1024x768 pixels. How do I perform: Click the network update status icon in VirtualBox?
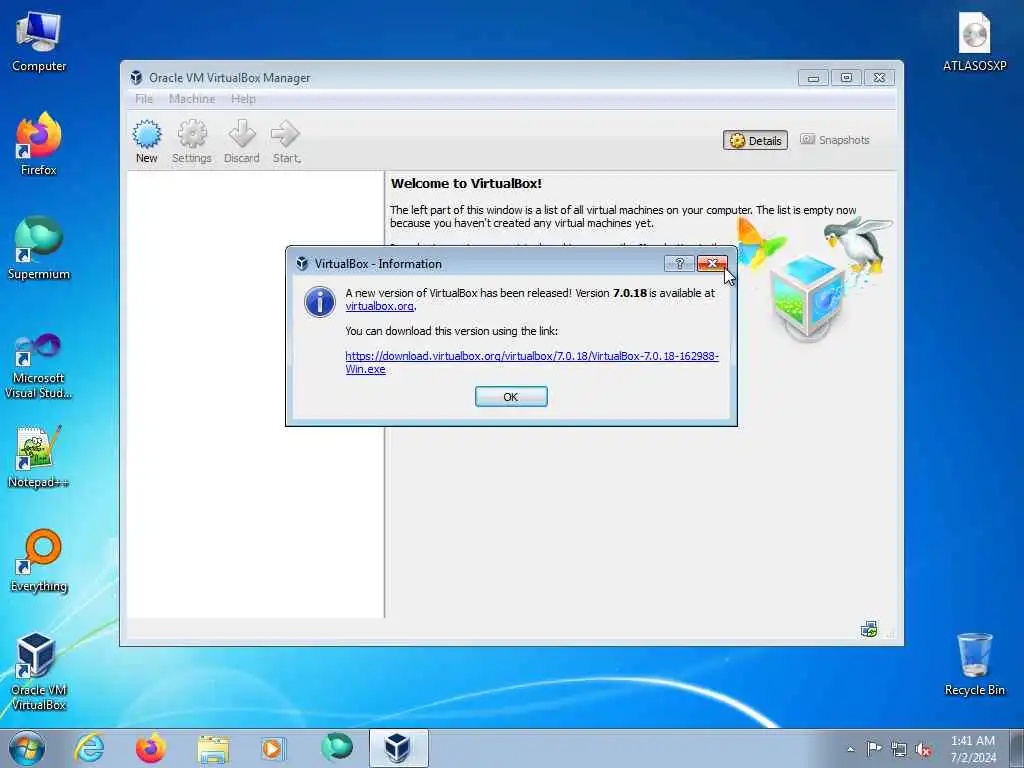click(869, 630)
